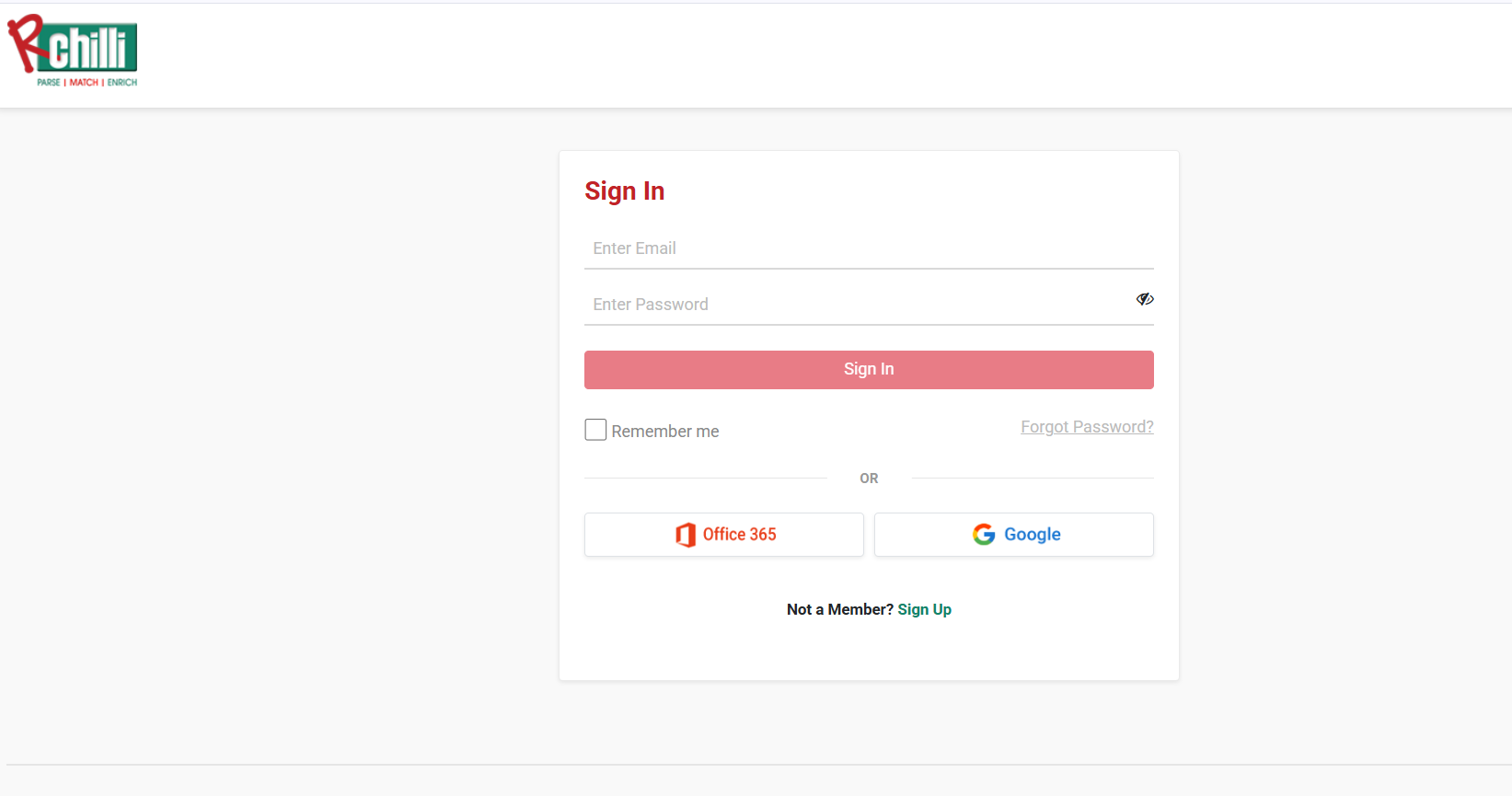Viewport: 1512px width, 796px height.
Task: Open the Forgot Password? link
Action: [1087, 427]
